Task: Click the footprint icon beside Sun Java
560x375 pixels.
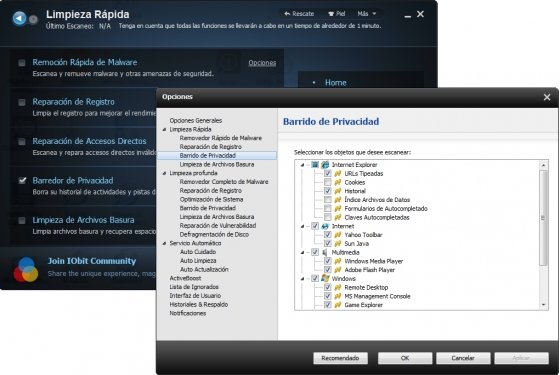Action: pos(338,244)
